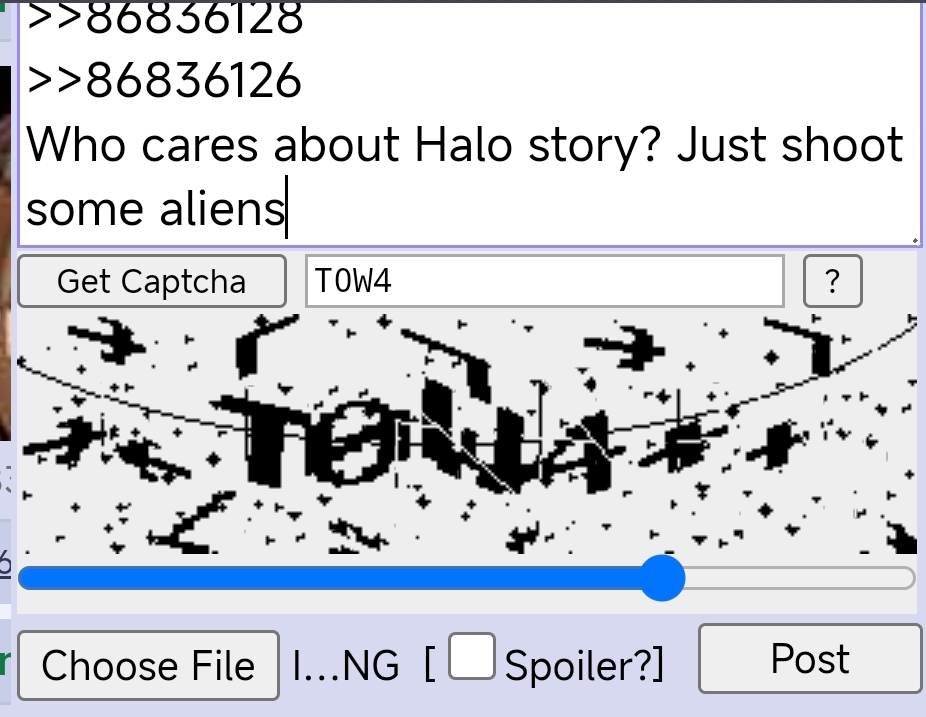Click the captcha alignment slider handle
This screenshot has width=926, height=717.
point(661,578)
